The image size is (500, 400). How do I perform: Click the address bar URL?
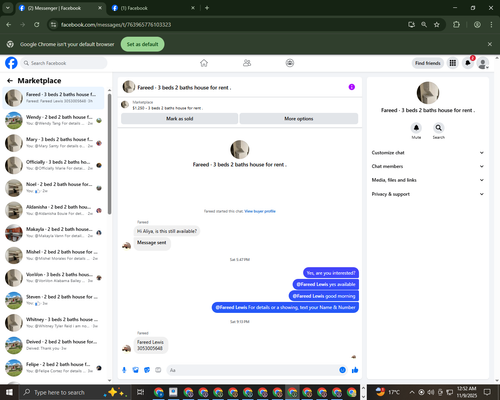(x=116, y=25)
